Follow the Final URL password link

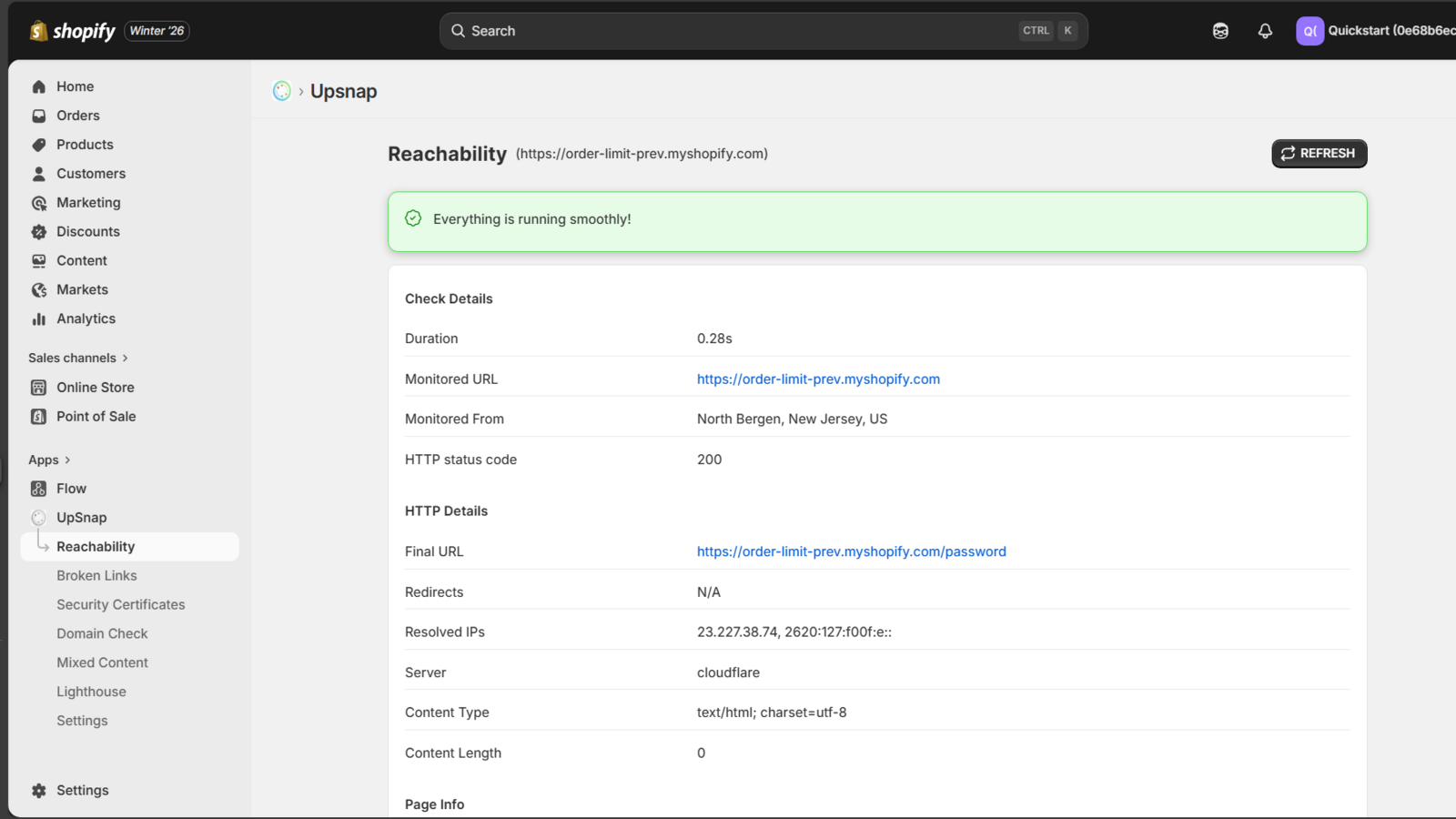[851, 551]
